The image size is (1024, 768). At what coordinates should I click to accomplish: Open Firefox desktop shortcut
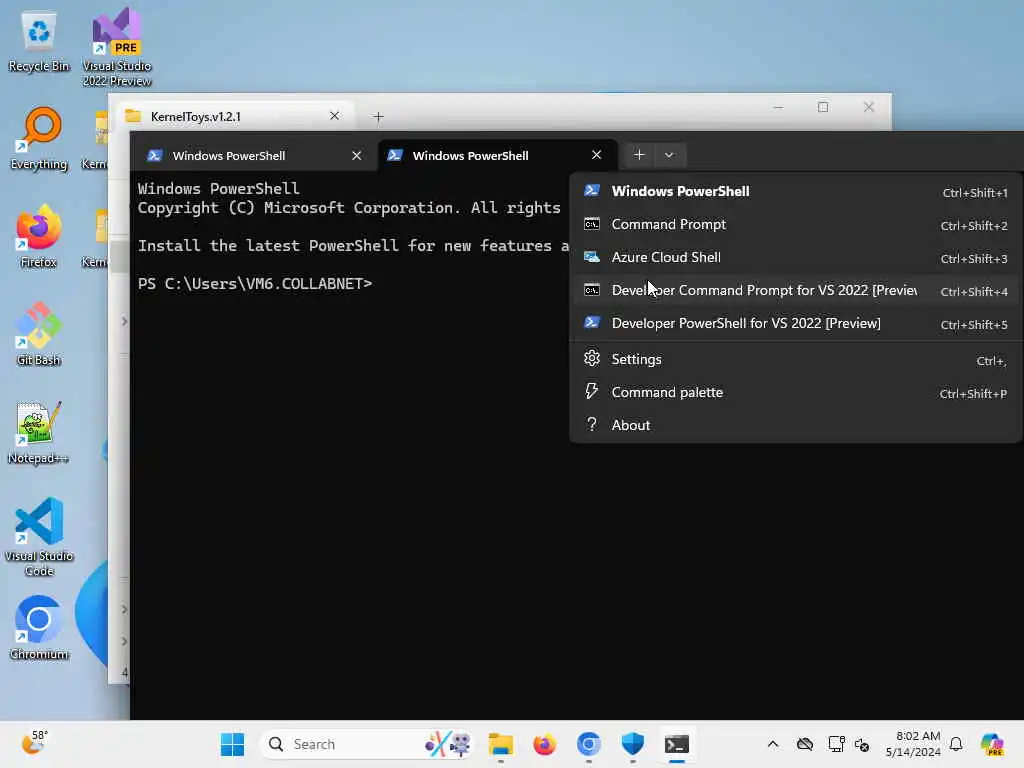[39, 236]
